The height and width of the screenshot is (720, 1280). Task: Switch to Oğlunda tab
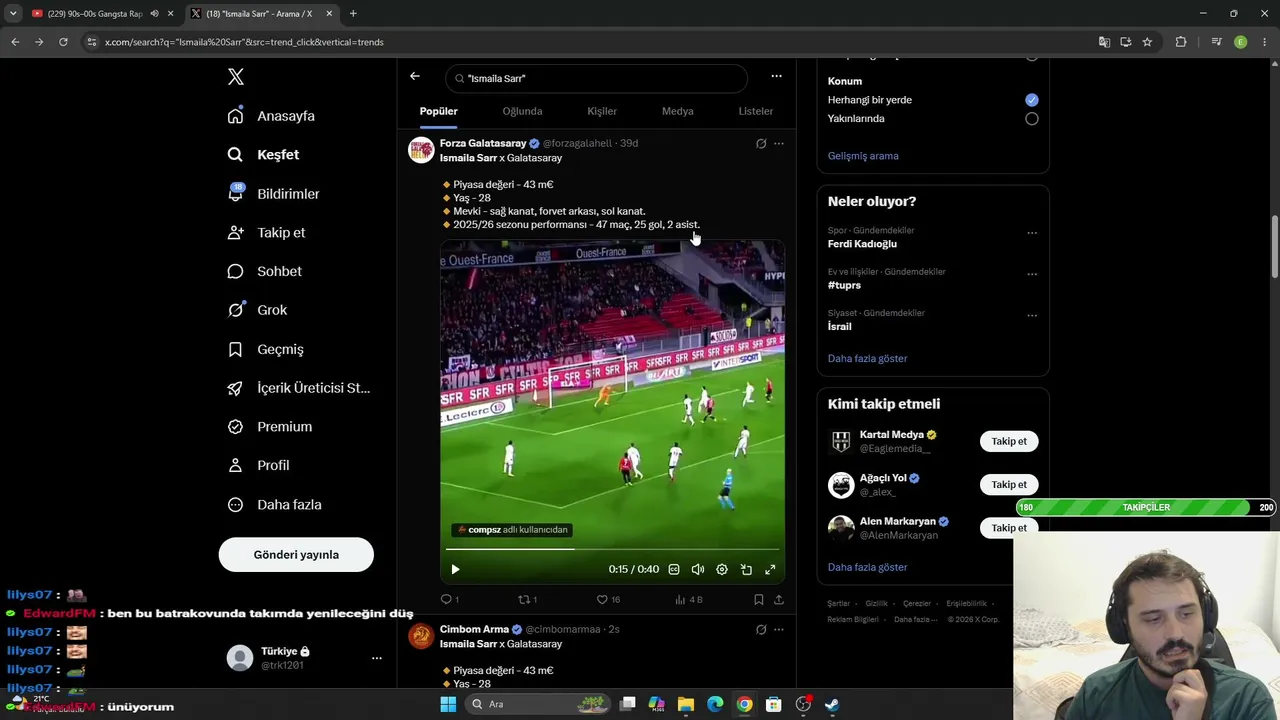pyautogui.click(x=522, y=112)
